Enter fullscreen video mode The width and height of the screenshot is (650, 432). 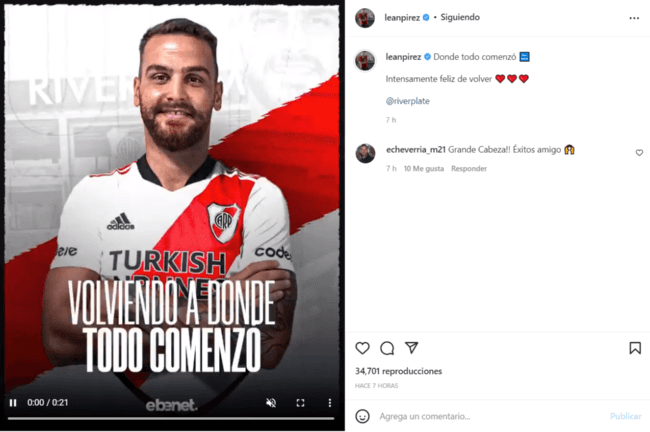point(300,403)
